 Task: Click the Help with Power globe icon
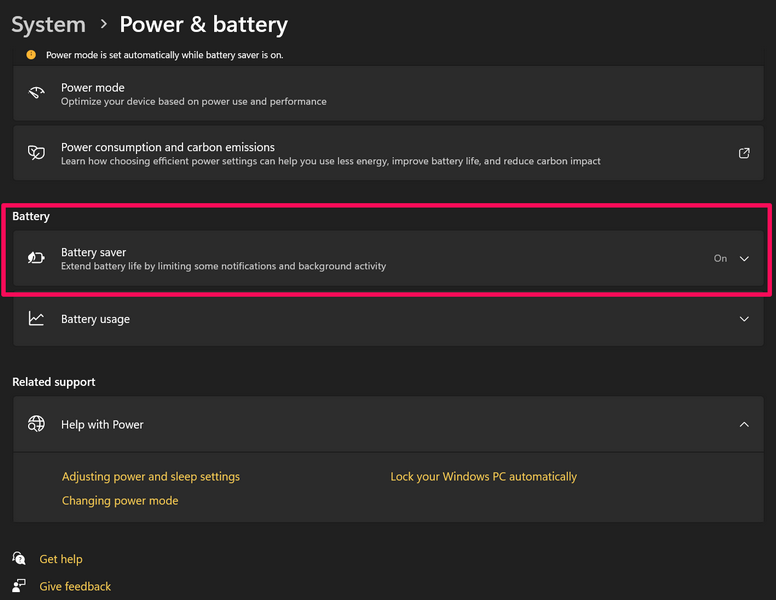[36, 424]
